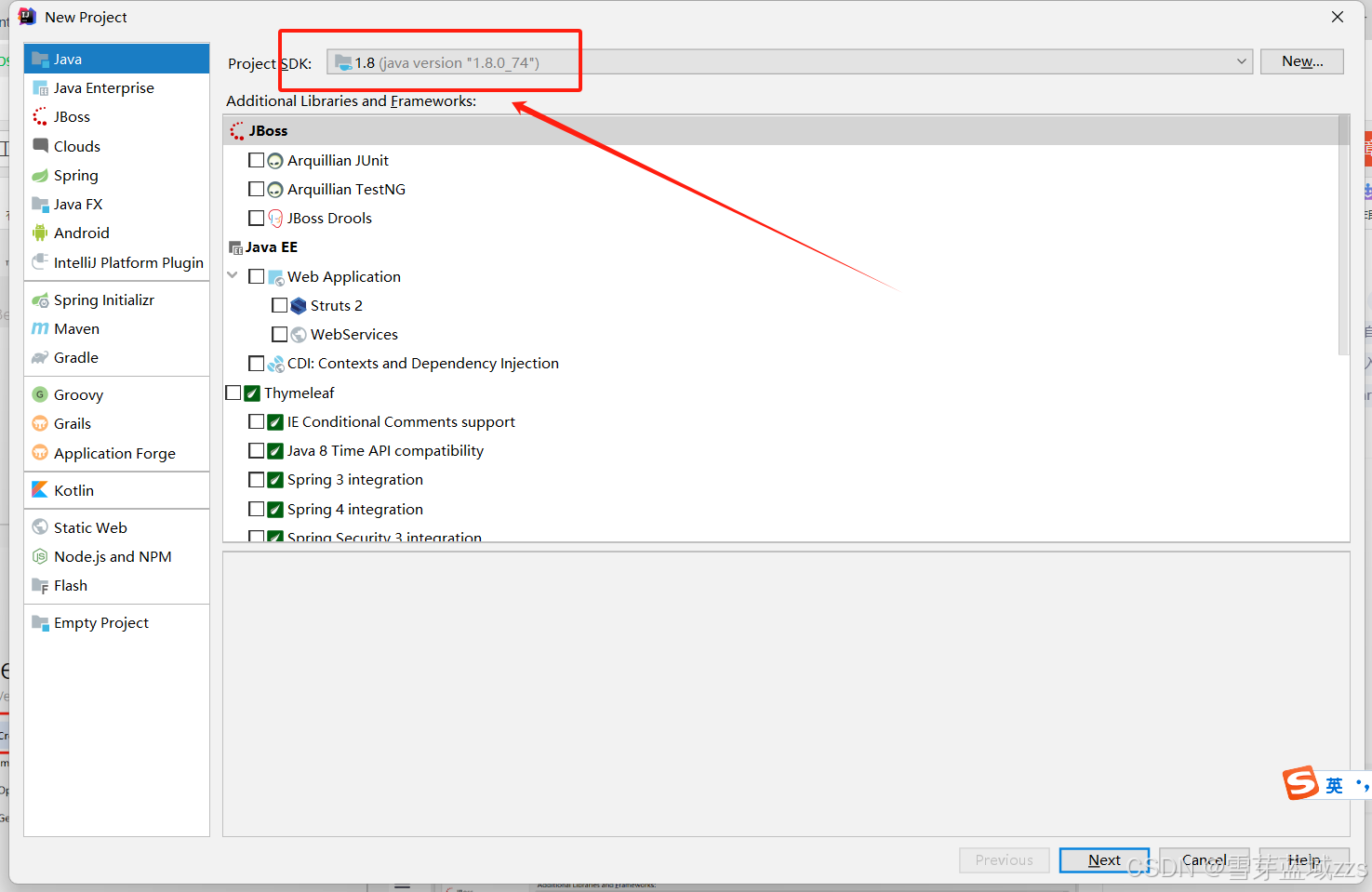Click the frameworks list vertical scrollbar
This screenshot has height=892, width=1372.
pyautogui.click(x=1343, y=235)
